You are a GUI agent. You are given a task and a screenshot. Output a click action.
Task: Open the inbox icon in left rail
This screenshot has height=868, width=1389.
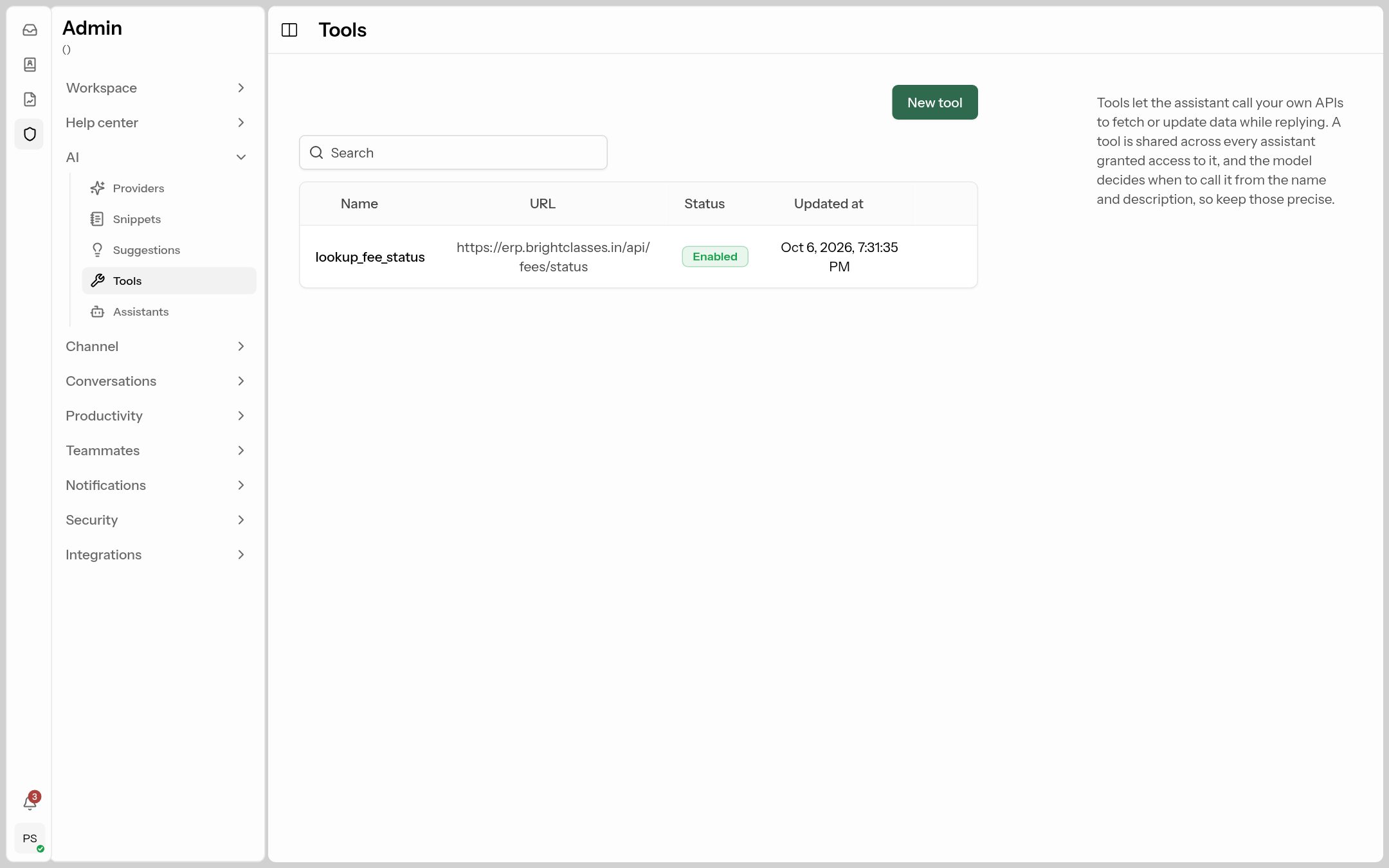coord(30,30)
